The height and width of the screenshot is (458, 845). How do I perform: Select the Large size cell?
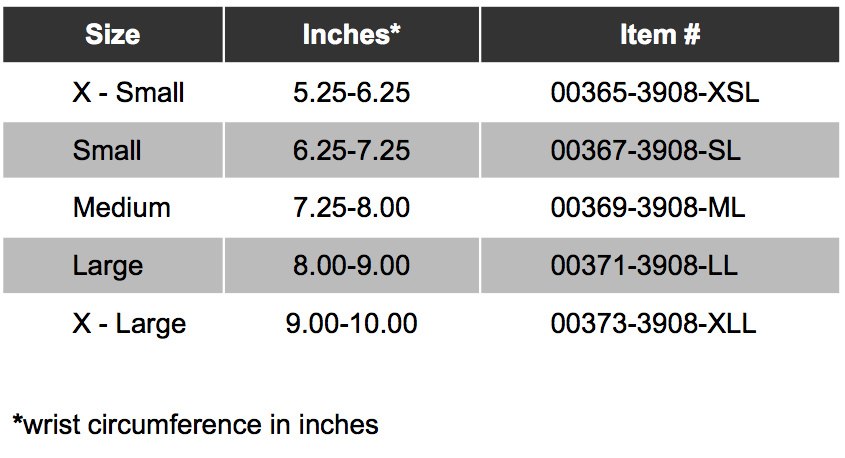108,266
